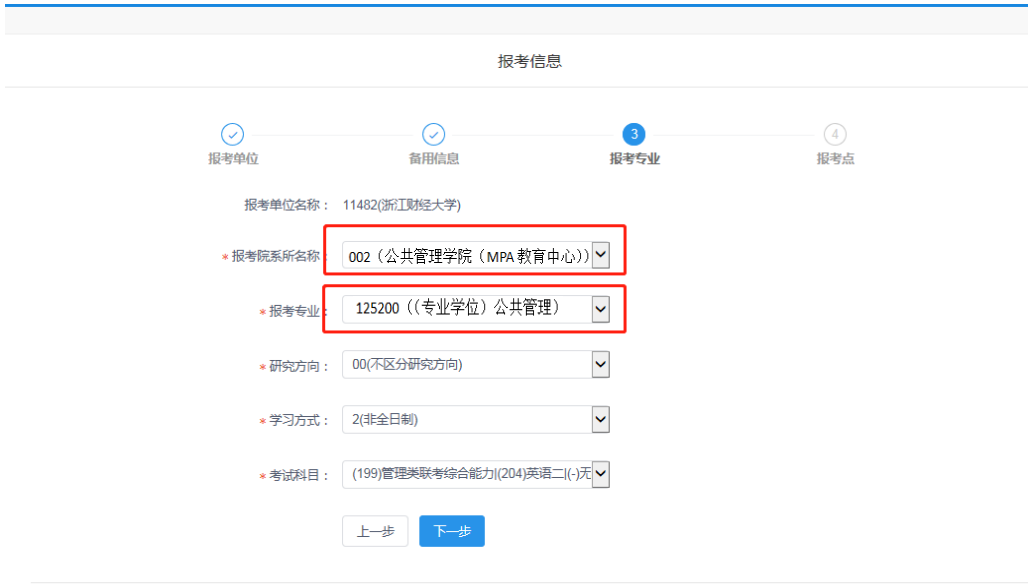1032x587 pixels.
Task: Click the 报考院系所名称 field label
Action: coord(279,257)
